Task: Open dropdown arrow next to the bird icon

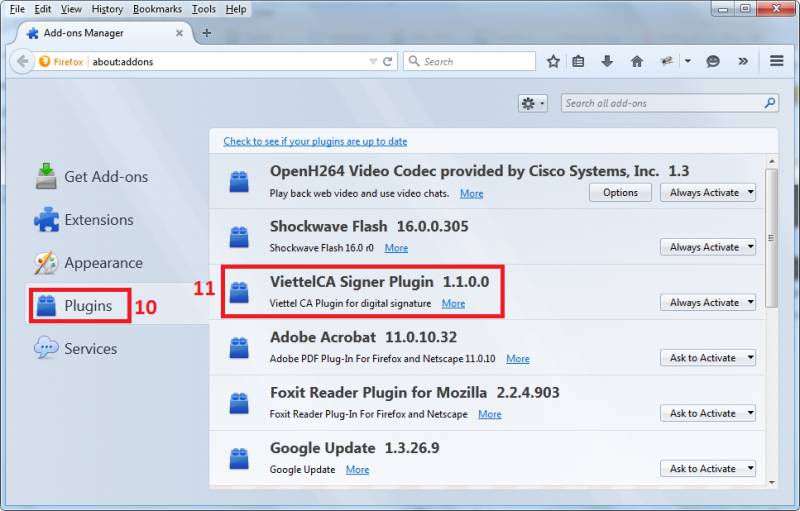Action: click(x=688, y=61)
